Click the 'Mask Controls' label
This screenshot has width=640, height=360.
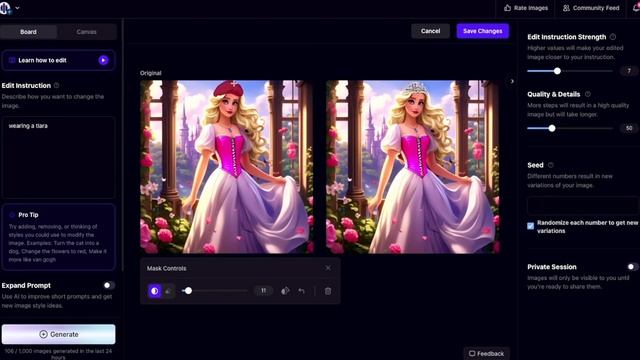click(x=167, y=268)
